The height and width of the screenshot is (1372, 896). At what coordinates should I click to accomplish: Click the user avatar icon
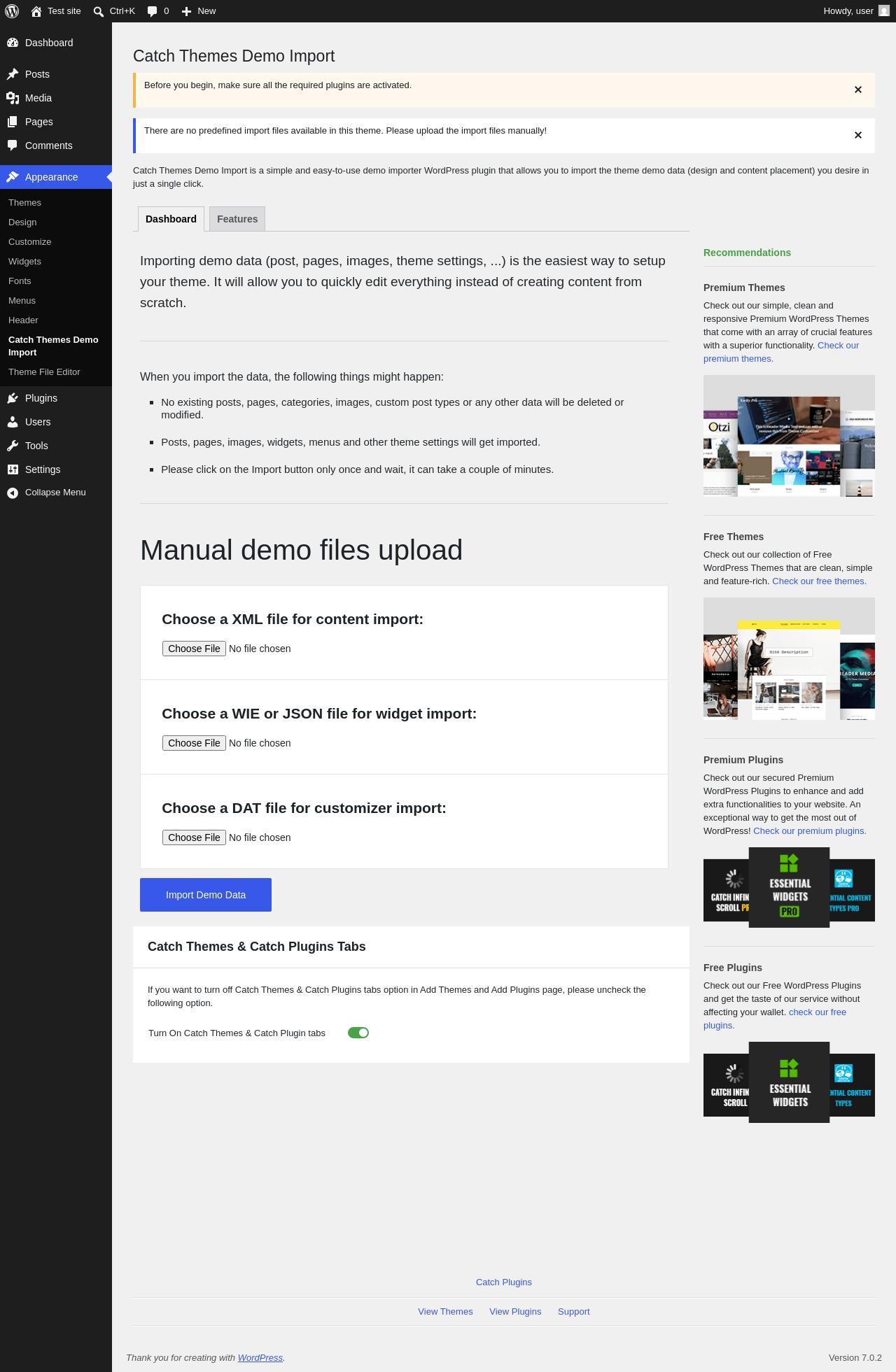click(884, 11)
